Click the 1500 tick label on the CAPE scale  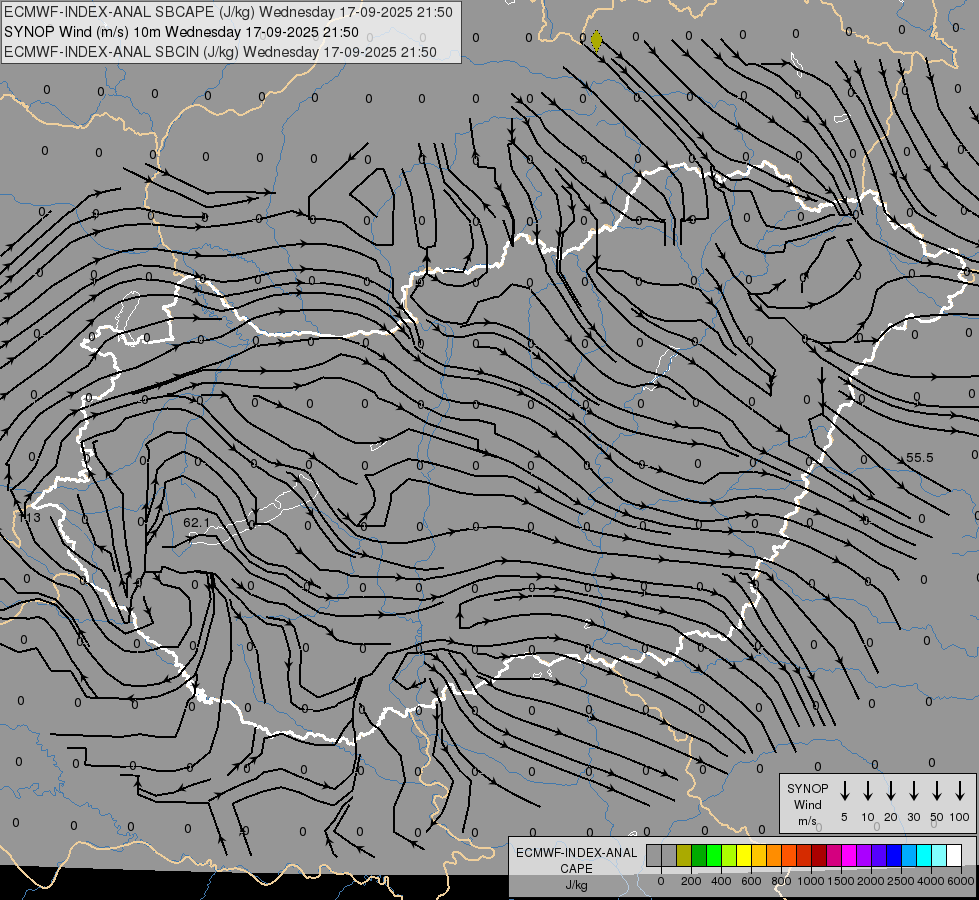[840, 881]
